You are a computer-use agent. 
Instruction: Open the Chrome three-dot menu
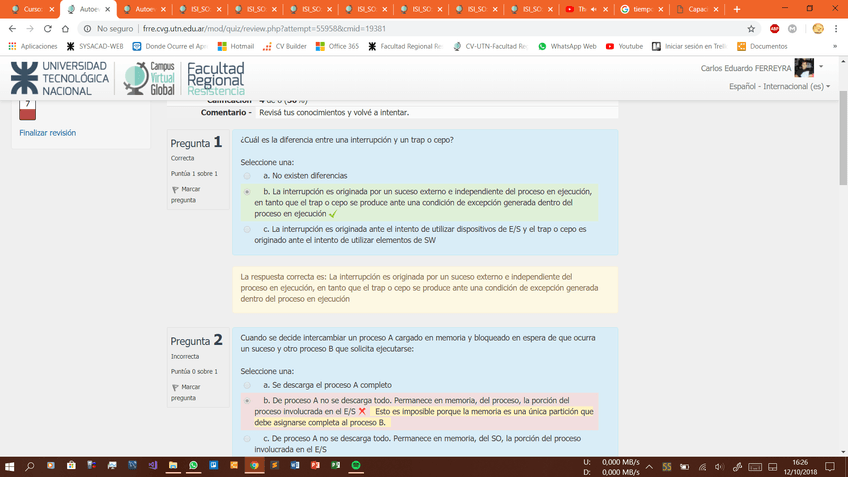coord(835,29)
